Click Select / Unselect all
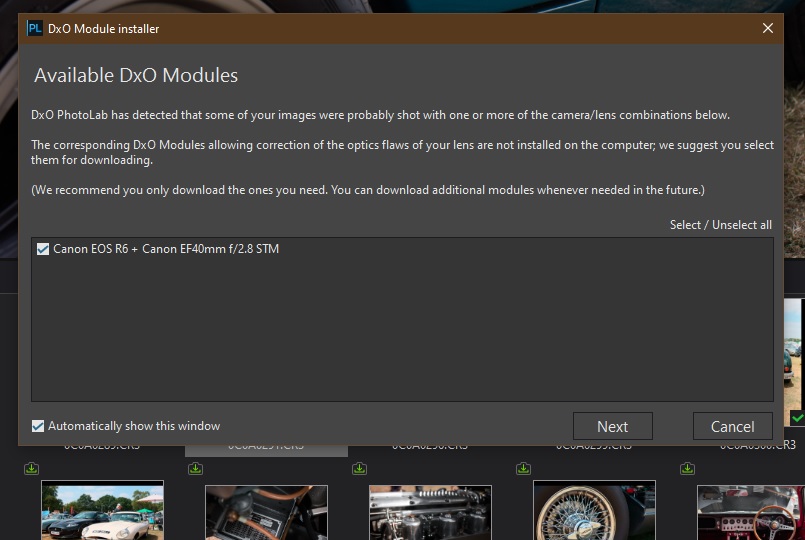Image resolution: width=805 pixels, height=540 pixels. (720, 225)
